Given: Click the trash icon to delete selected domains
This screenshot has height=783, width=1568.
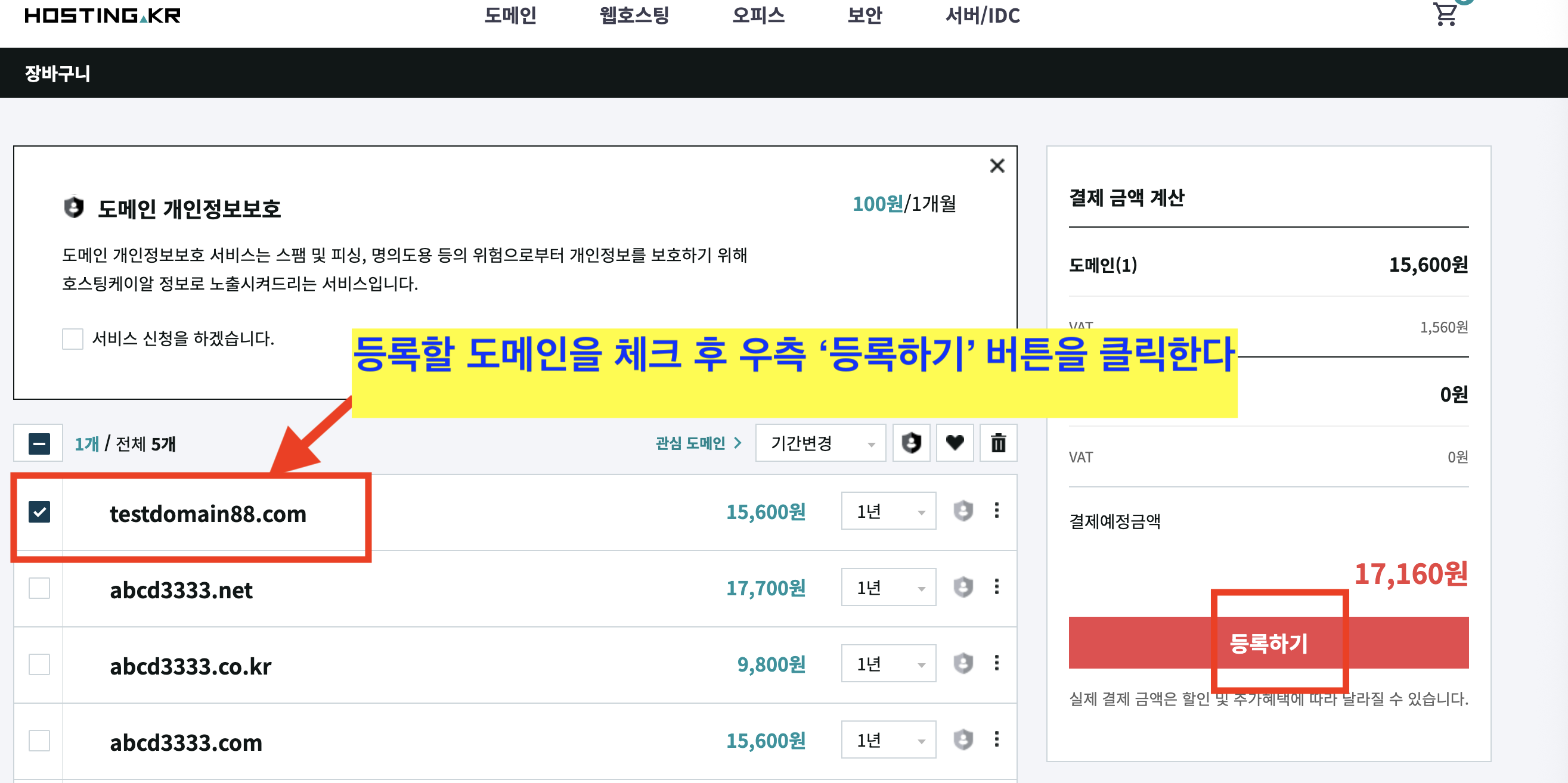Looking at the screenshot, I should (998, 443).
